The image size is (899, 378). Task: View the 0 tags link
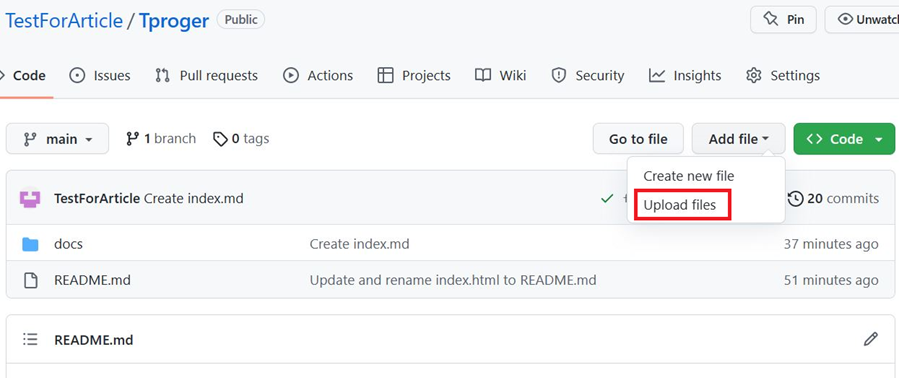click(241, 139)
